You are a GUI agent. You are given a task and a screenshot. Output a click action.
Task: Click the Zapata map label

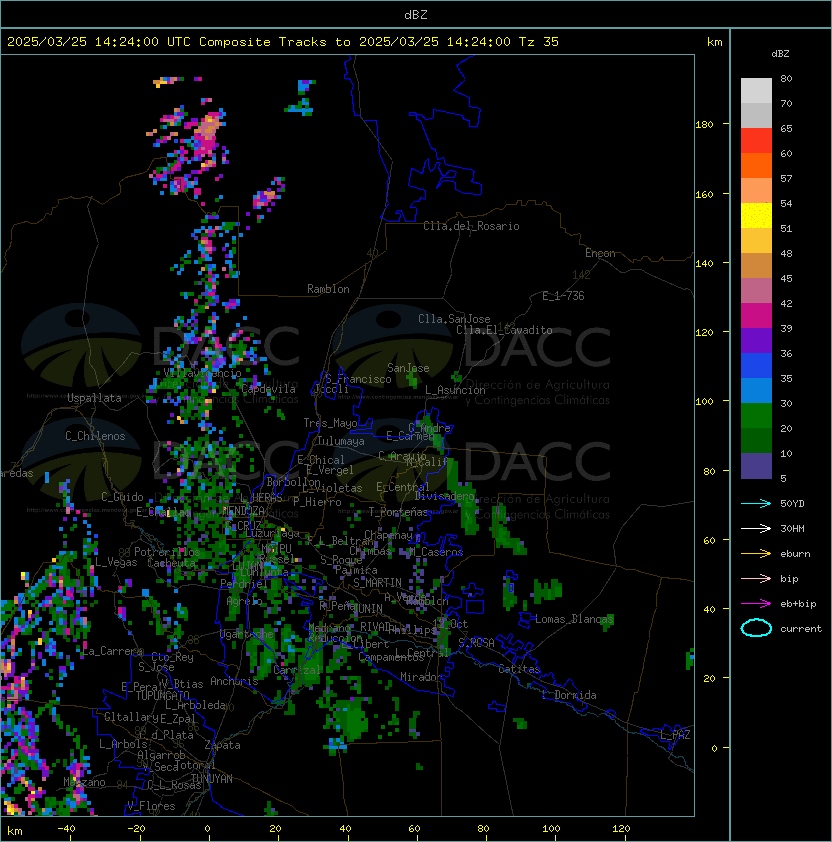tap(222, 745)
